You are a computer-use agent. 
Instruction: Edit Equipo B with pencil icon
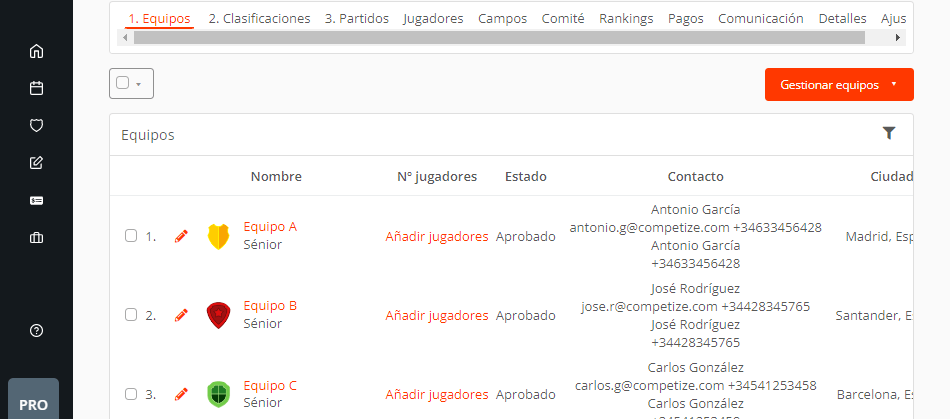181,315
